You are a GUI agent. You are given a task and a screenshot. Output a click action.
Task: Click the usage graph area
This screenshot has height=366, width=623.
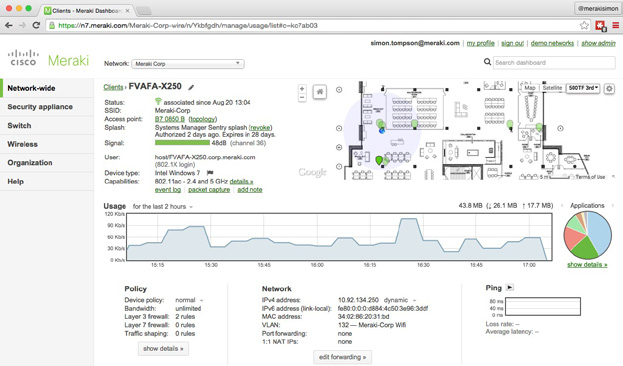[x=339, y=237]
